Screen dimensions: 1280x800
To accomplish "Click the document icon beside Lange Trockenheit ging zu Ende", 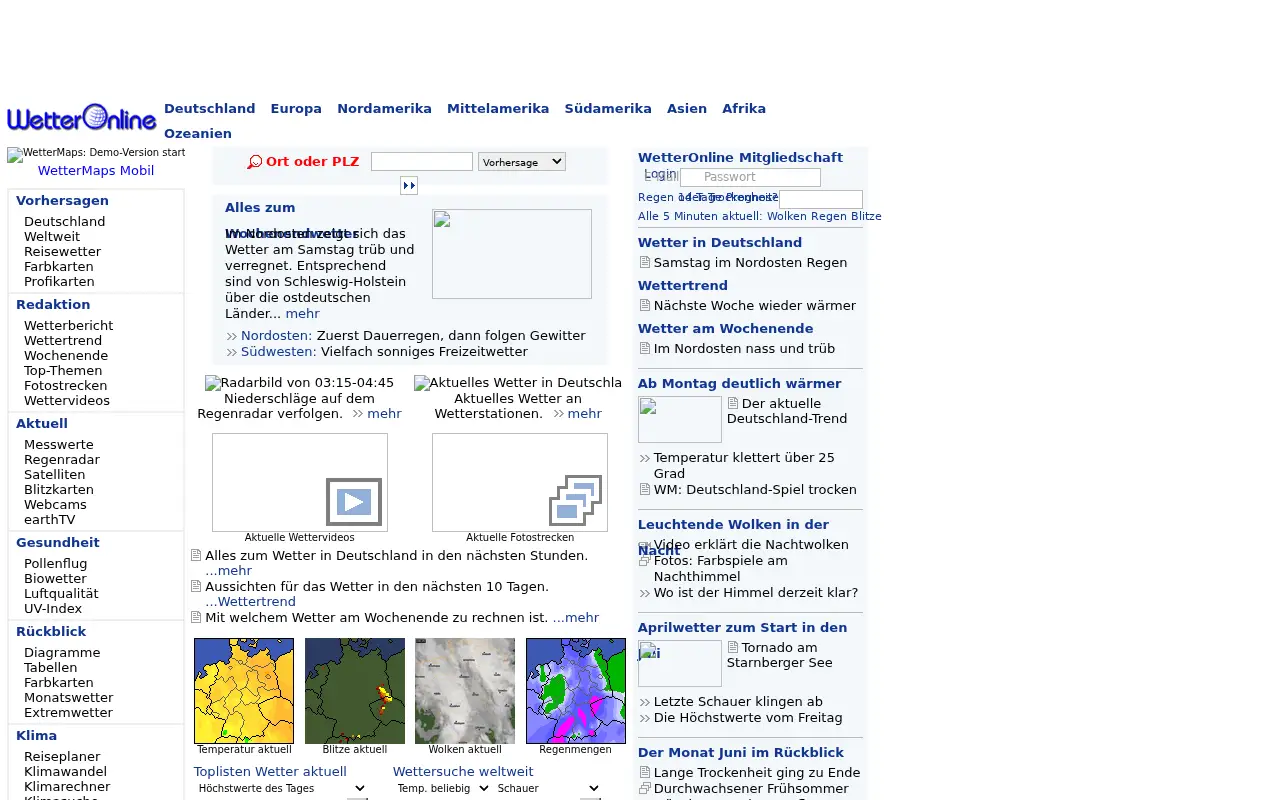I will click(x=645, y=773).
